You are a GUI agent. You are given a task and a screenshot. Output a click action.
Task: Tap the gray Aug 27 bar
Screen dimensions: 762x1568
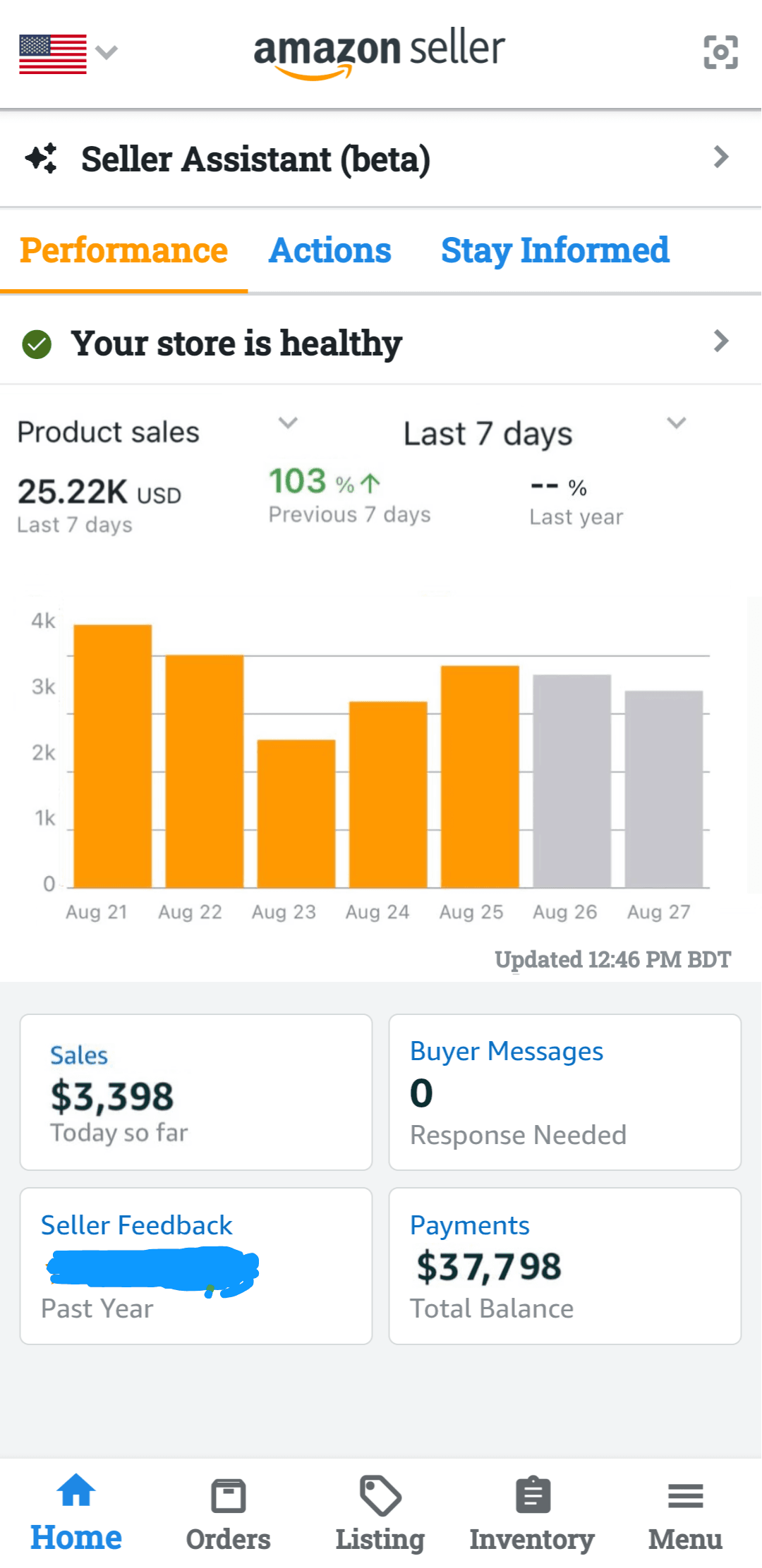click(663, 789)
